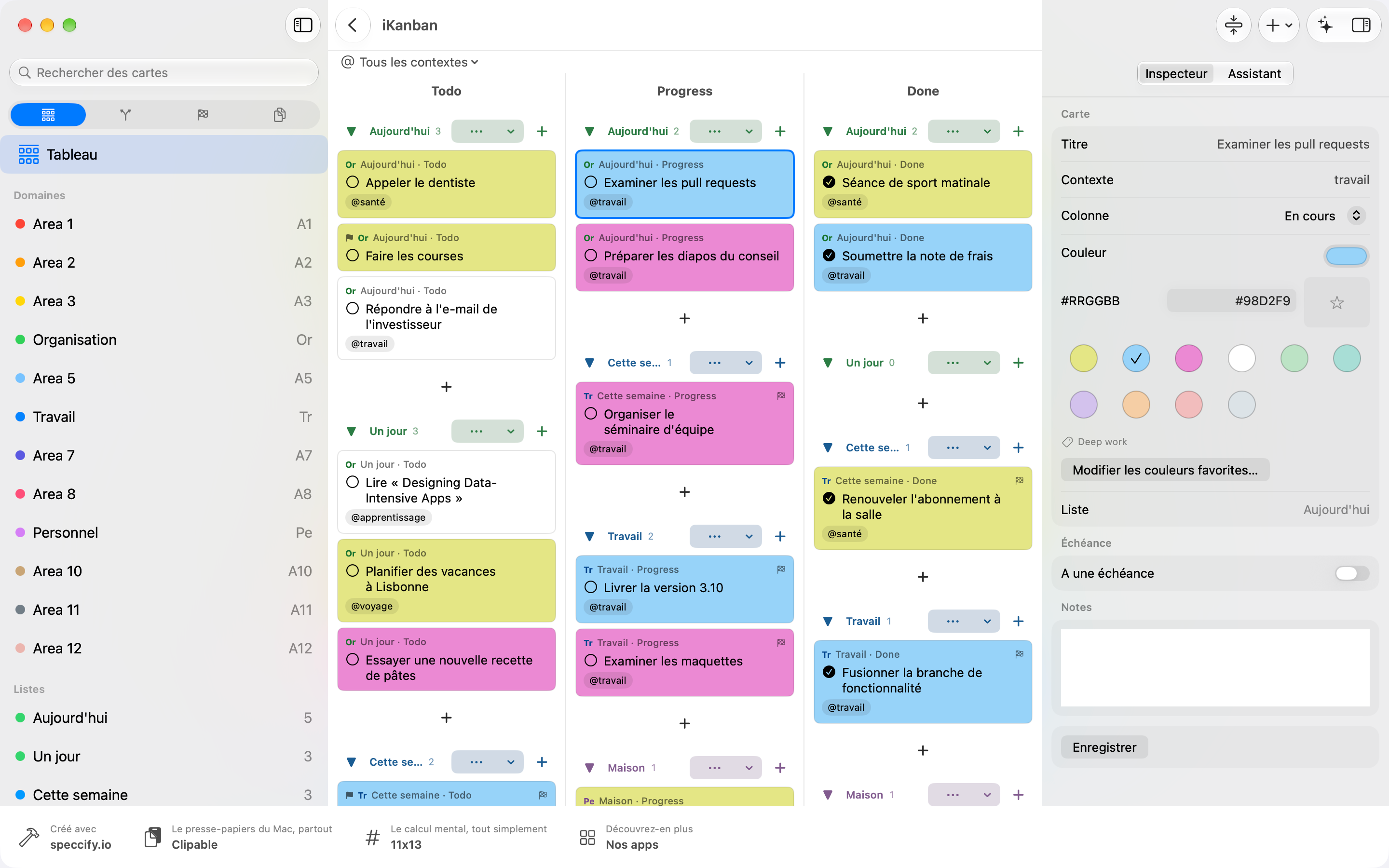Add card via plus in Done Aujourd'hui header
Image resolution: width=1389 pixels, height=868 pixels.
[1018, 132]
